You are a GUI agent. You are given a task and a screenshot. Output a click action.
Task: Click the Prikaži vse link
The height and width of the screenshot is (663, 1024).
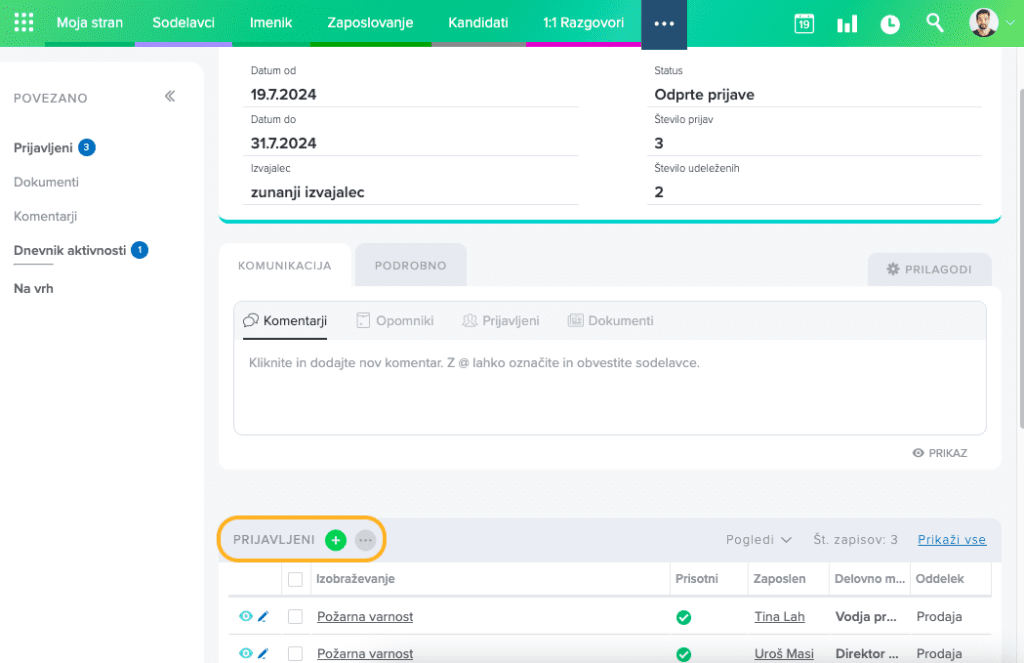click(x=951, y=540)
